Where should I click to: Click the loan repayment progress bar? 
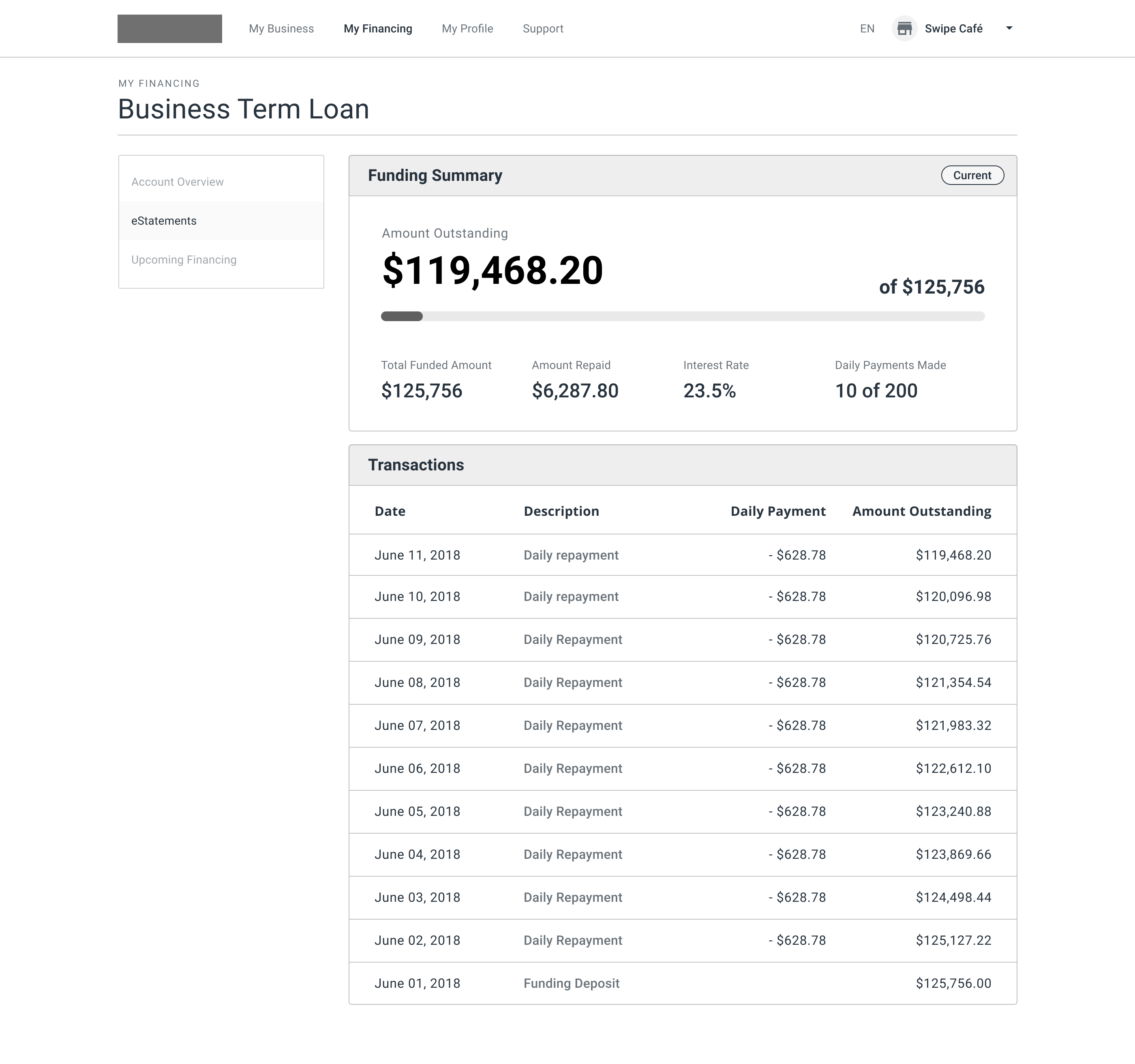(x=682, y=316)
